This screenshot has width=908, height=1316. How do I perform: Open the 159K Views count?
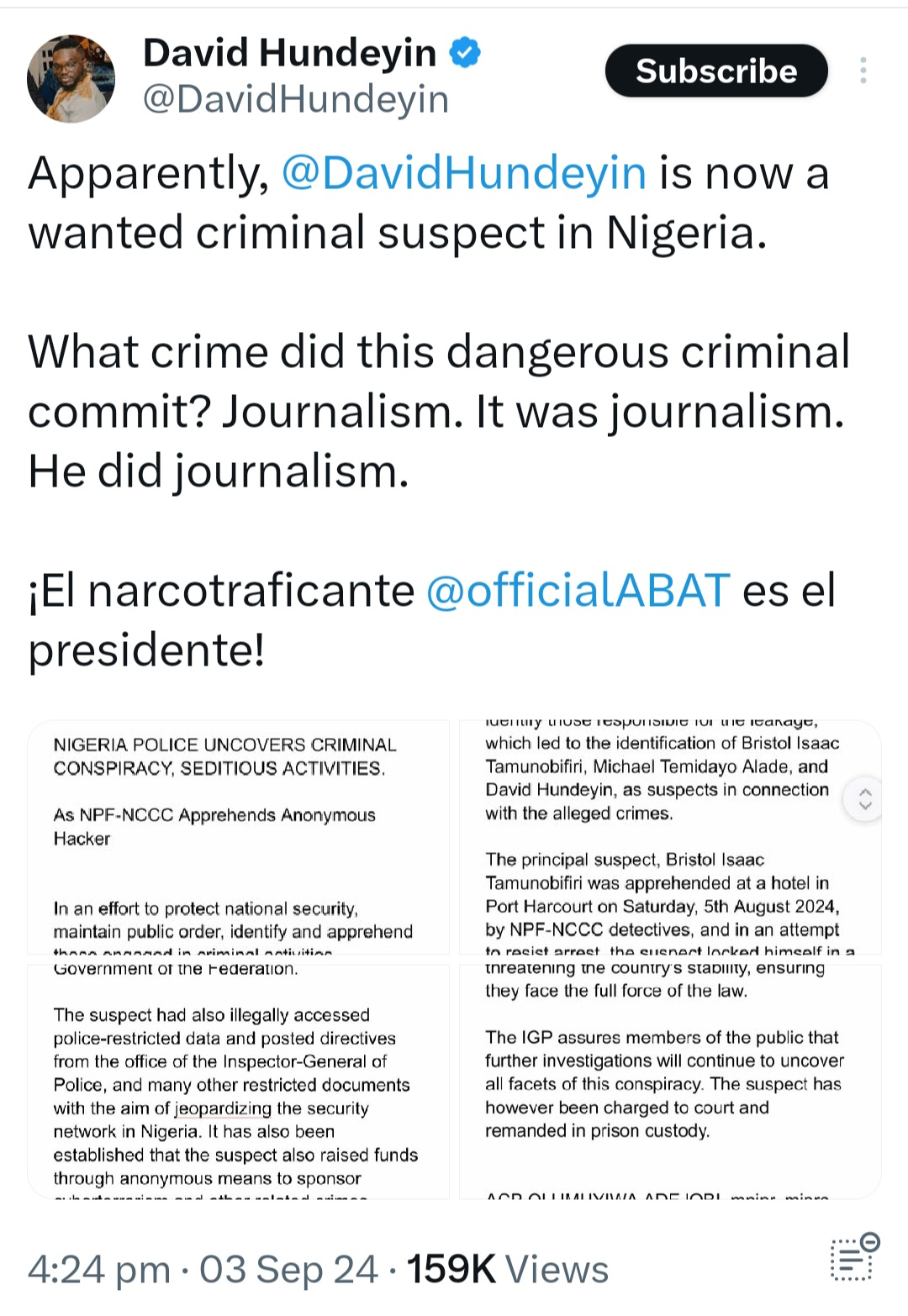[508, 1269]
